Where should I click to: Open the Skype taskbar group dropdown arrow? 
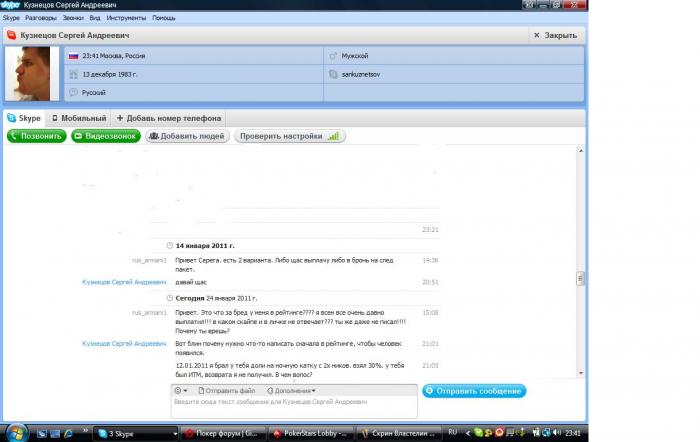coord(175,434)
